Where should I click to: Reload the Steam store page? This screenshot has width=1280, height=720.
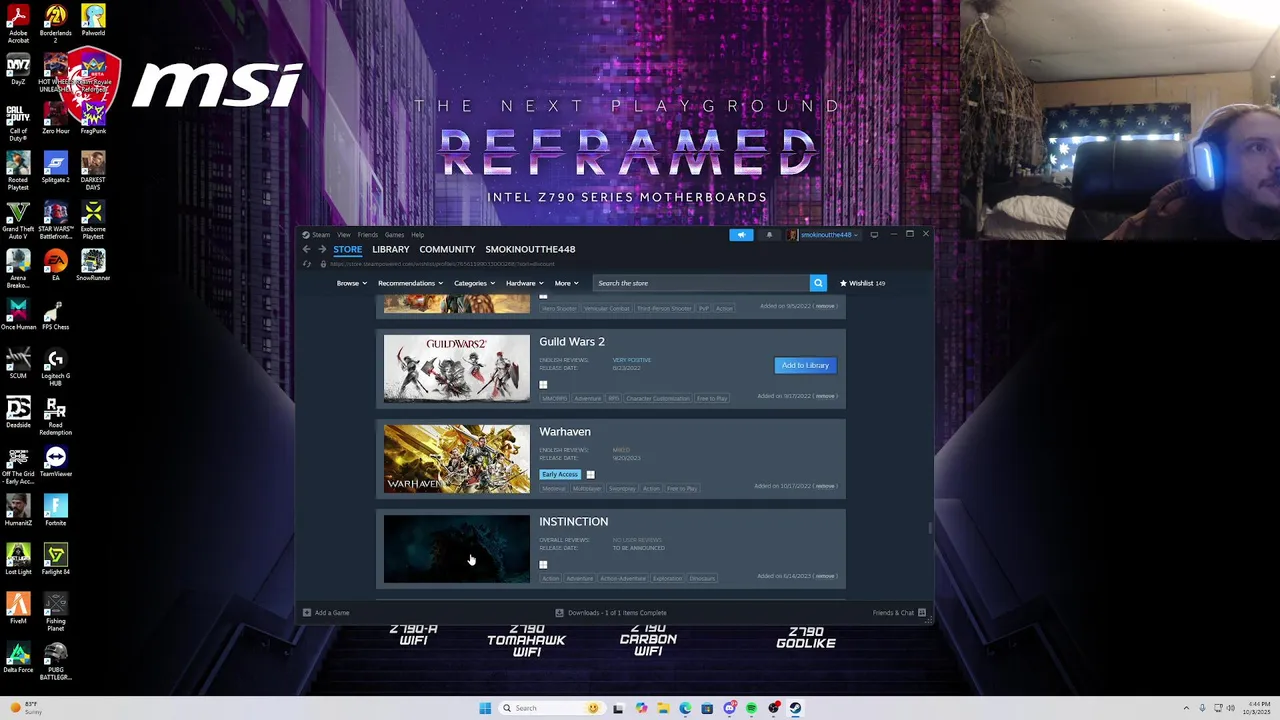[307, 264]
